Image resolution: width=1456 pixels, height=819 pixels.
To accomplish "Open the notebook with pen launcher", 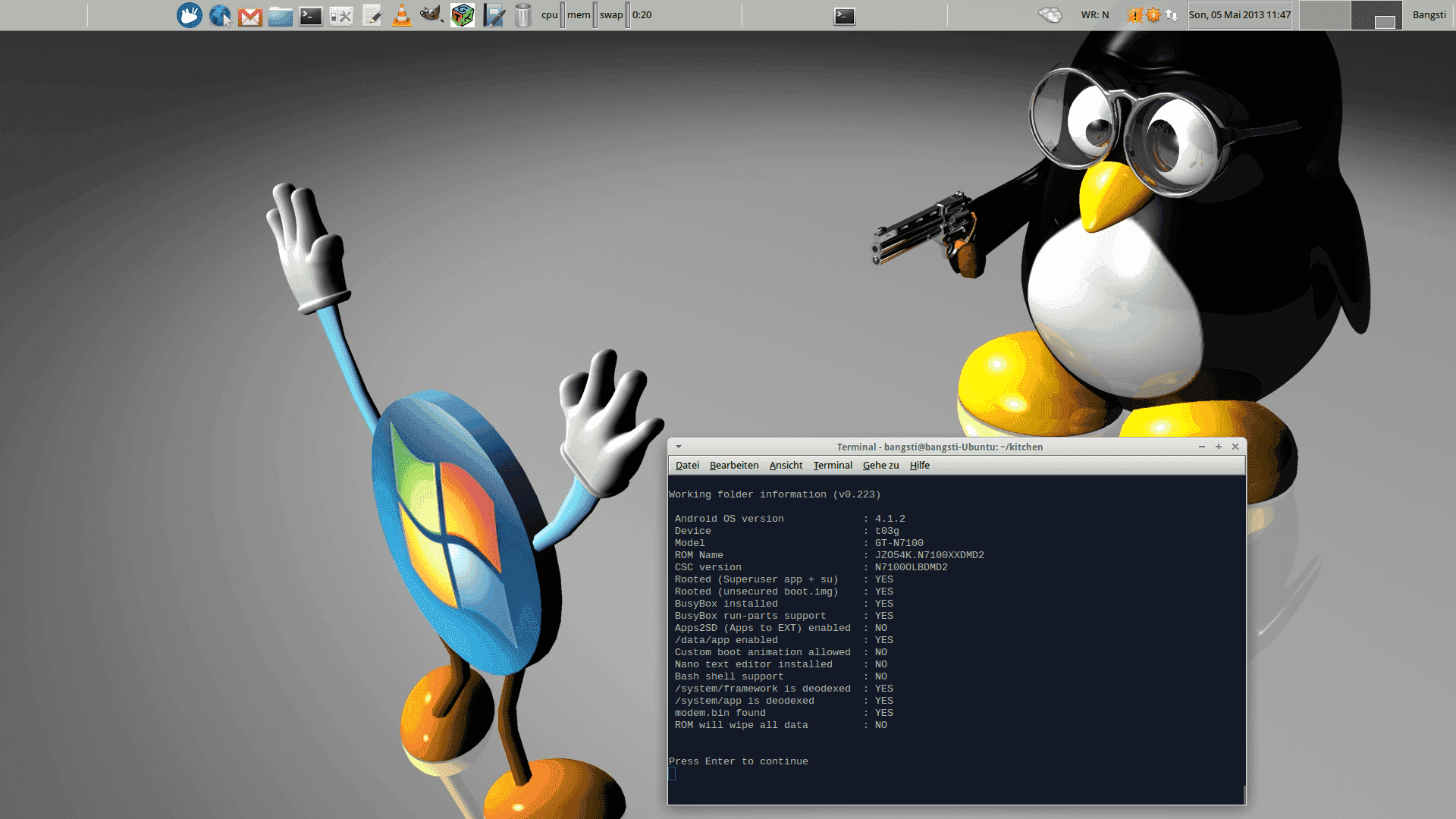I will click(x=494, y=15).
